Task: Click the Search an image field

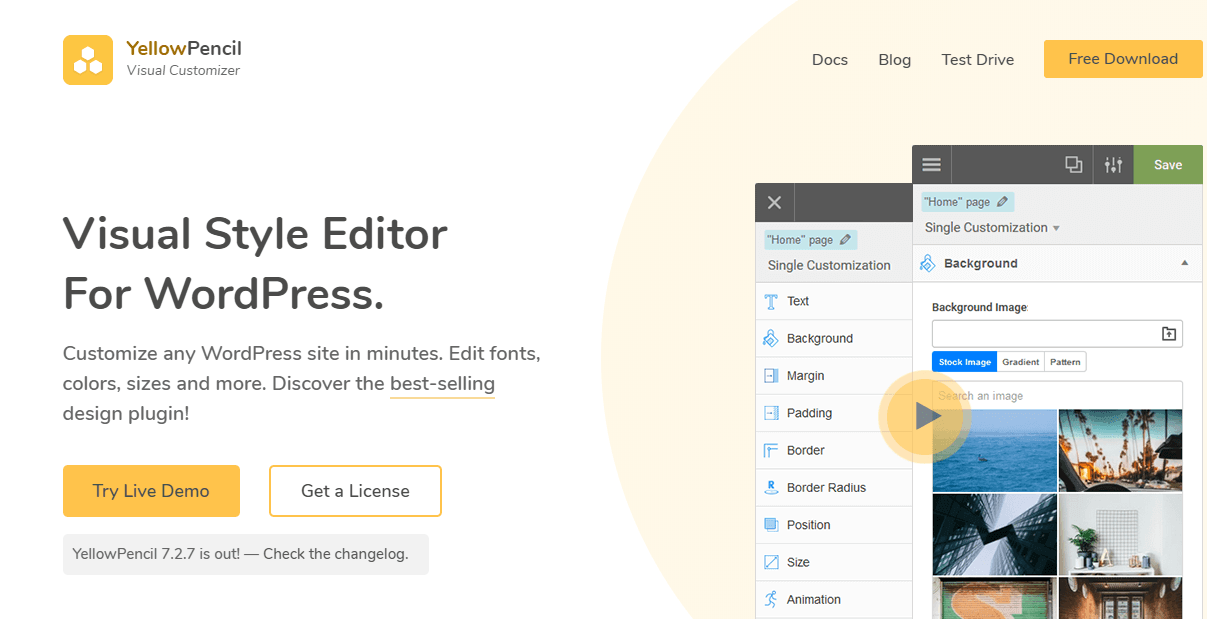Action: pos(1057,396)
